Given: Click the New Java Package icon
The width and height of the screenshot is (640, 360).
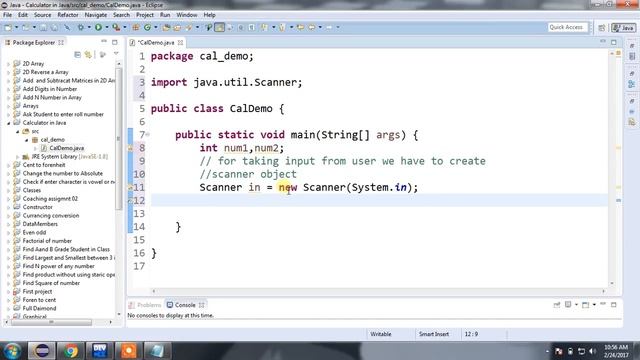Looking at the screenshot, I should [x=136, y=27].
